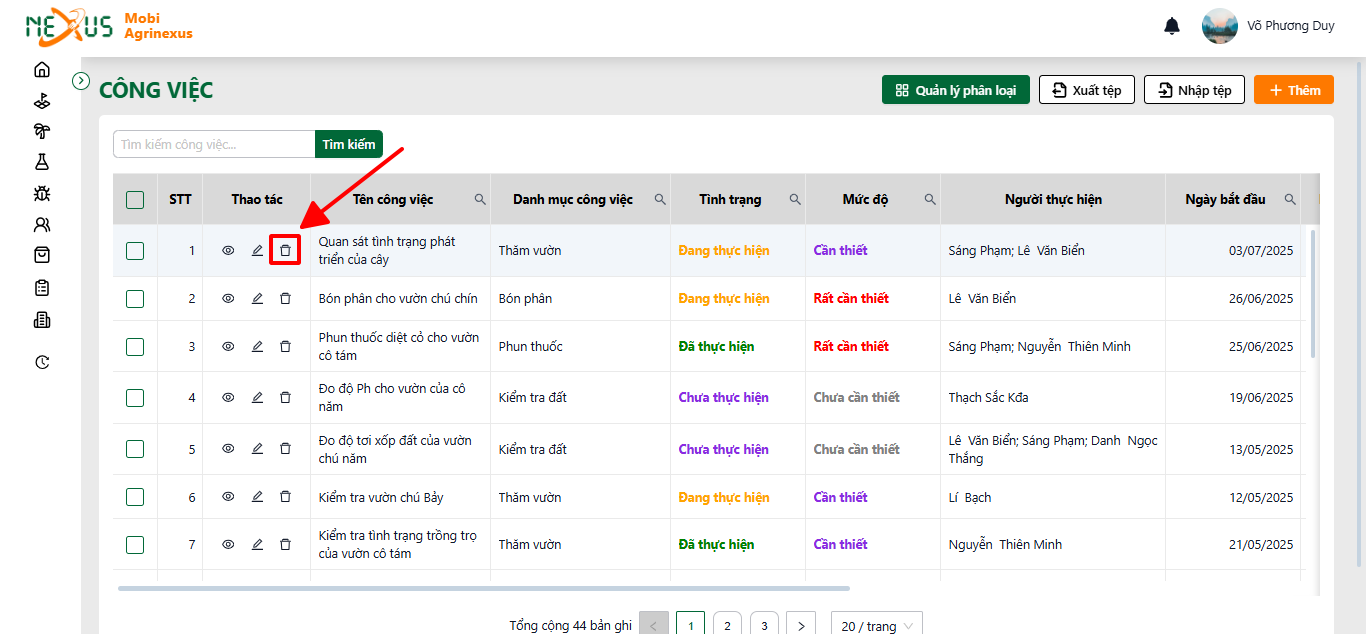Go to page 3 in pagination
The image size is (1366, 634).
click(764, 625)
